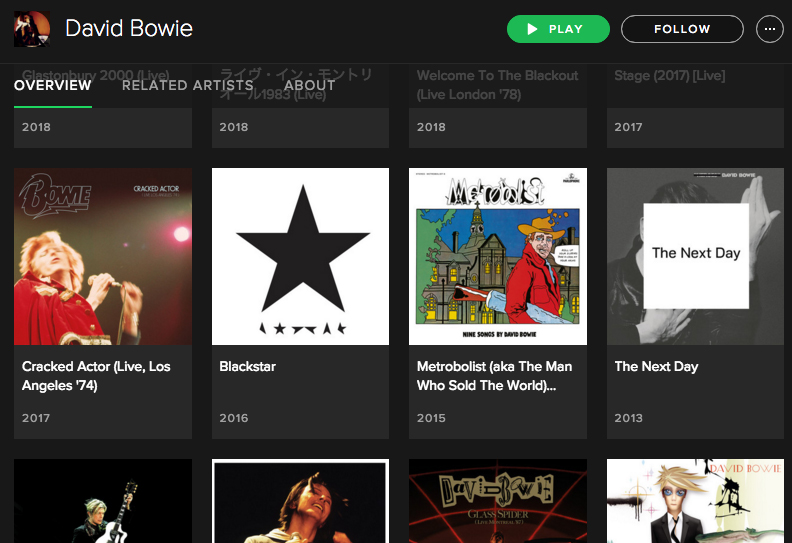The width and height of the screenshot is (792, 543).
Task: Click the 'Metrobolist (aka The Man Who Sold The World)' title
Action: (x=494, y=376)
